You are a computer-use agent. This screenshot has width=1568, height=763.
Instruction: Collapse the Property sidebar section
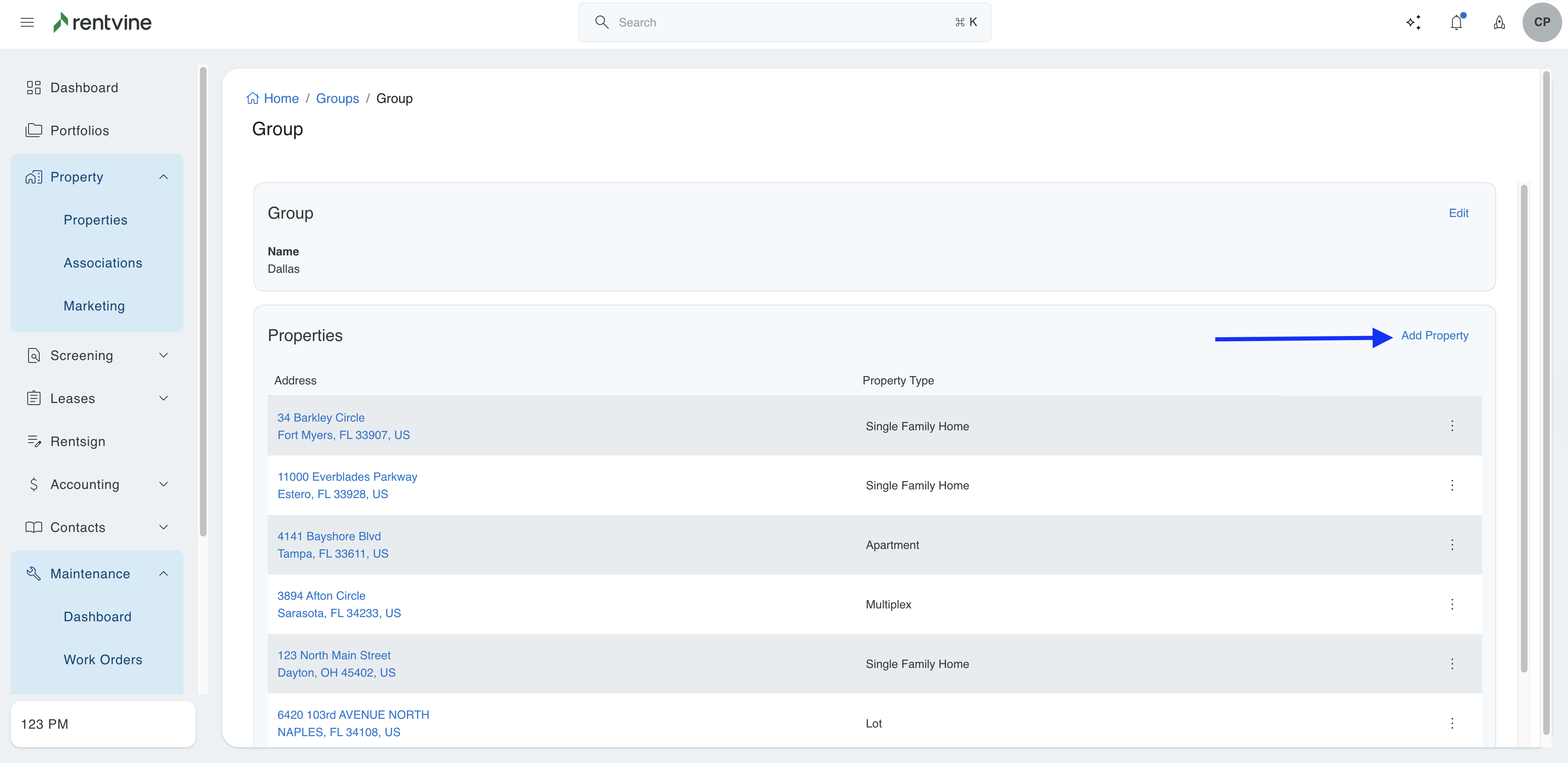click(x=163, y=177)
